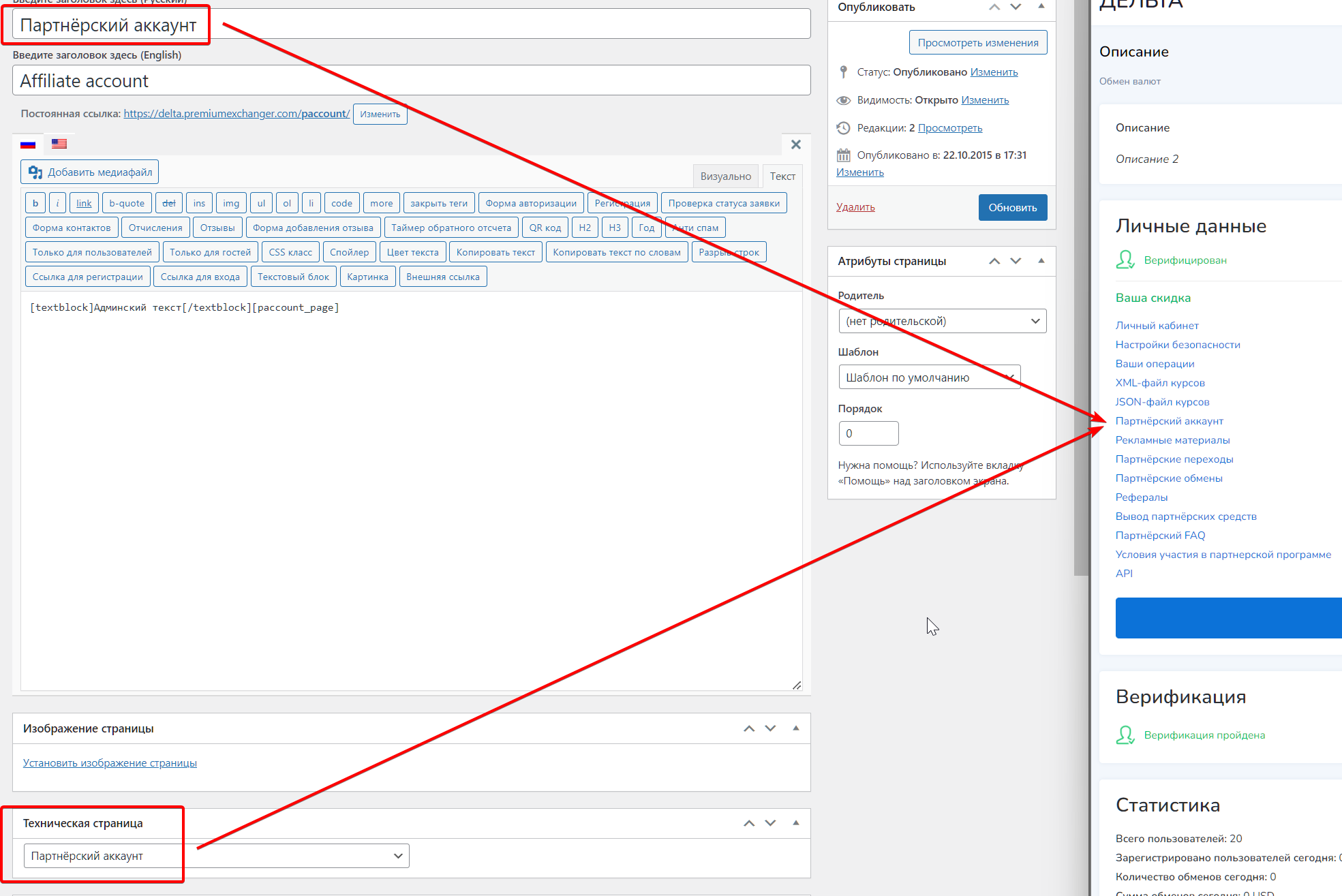
Task: Move the Technical page panel up
Action: [x=749, y=823]
